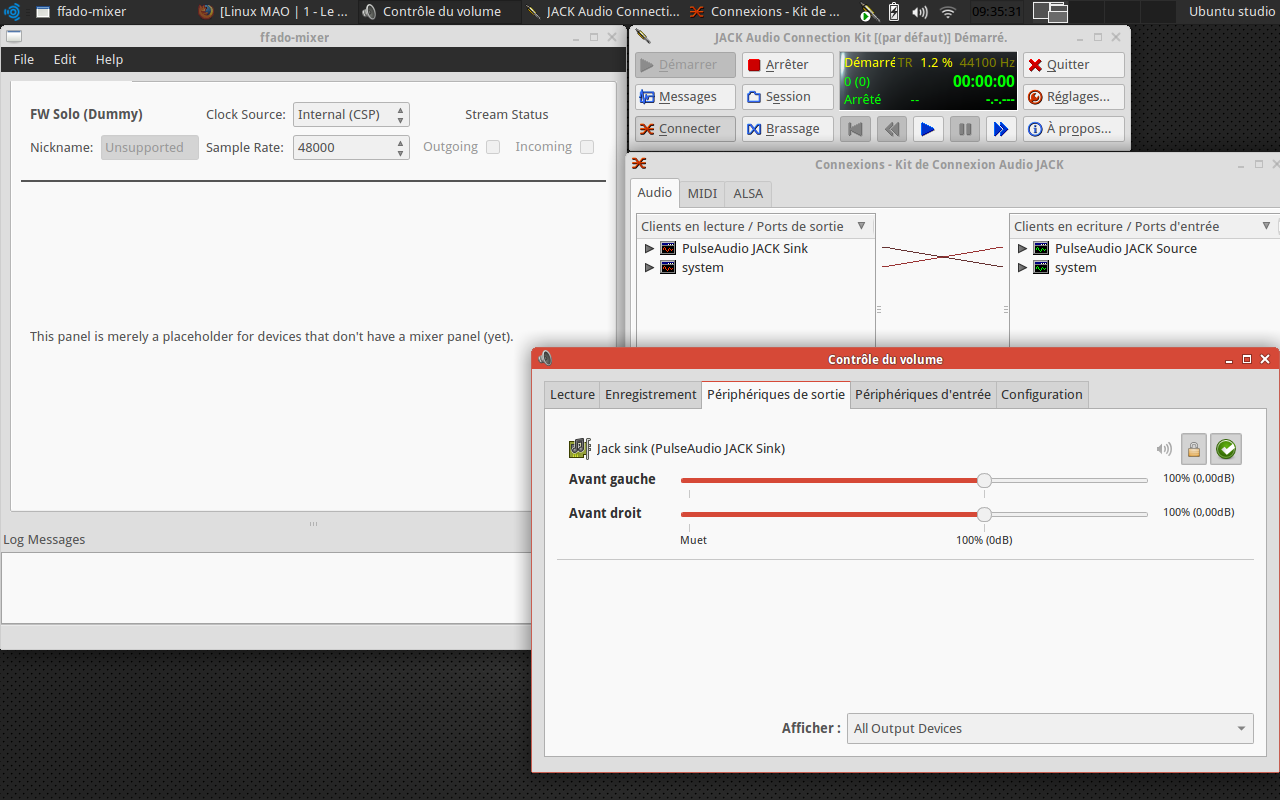This screenshot has height=800, width=1280.
Task: Click the QjackCtl system tray icon
Action: click(869, 12)
